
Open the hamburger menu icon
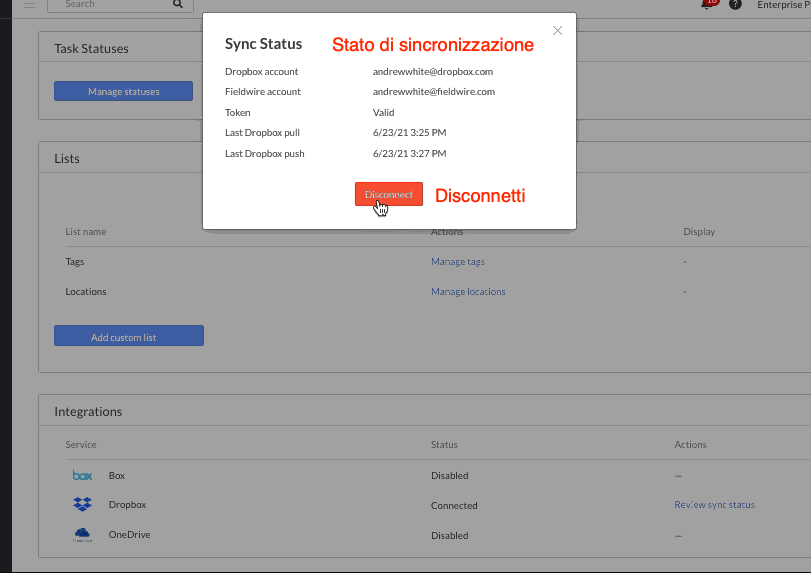(29, 5)
